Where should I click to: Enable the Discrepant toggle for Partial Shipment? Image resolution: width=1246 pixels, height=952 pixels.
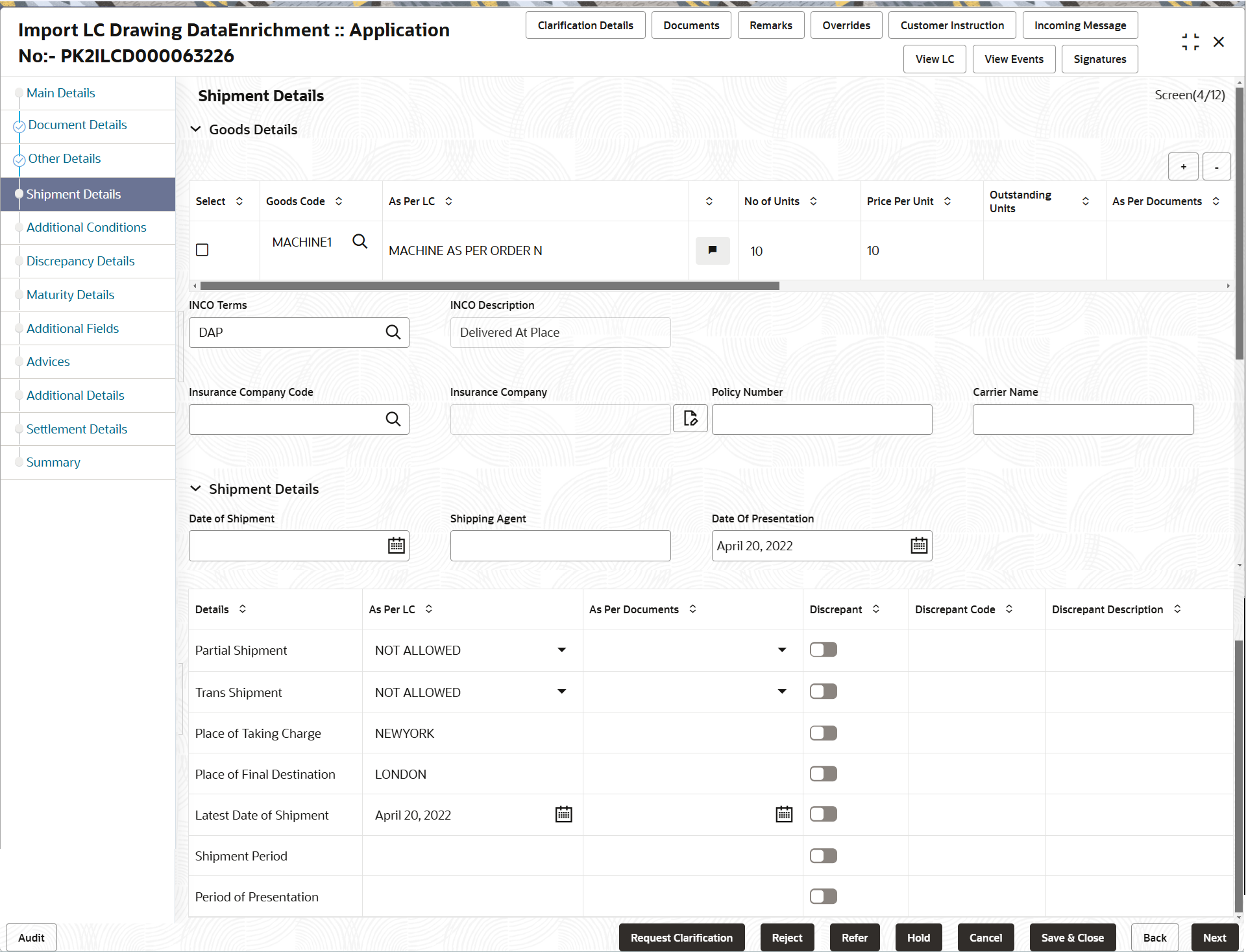click(x=823, y=649)
